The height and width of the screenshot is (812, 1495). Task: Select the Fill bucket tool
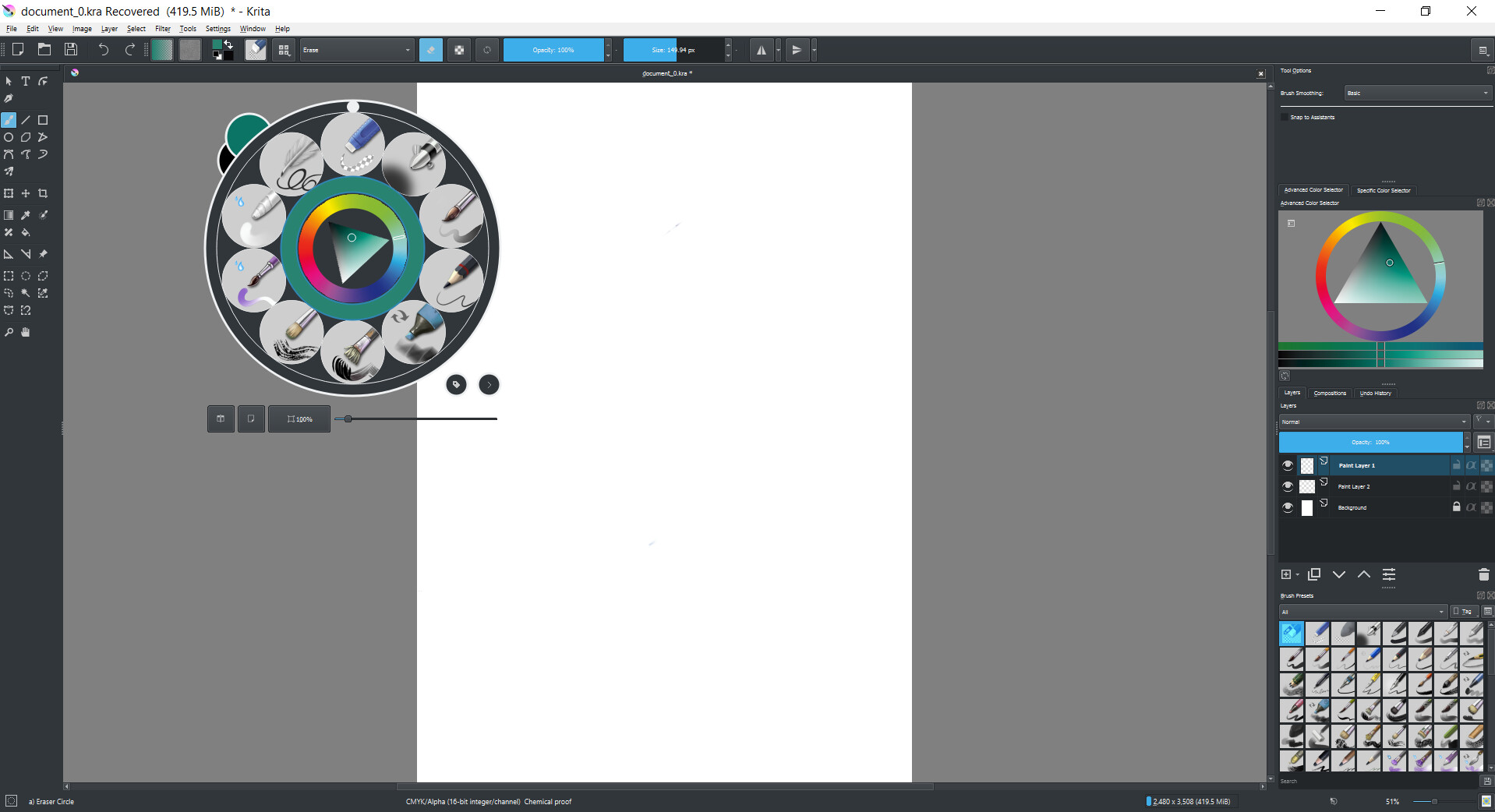(x=26, y=232)
